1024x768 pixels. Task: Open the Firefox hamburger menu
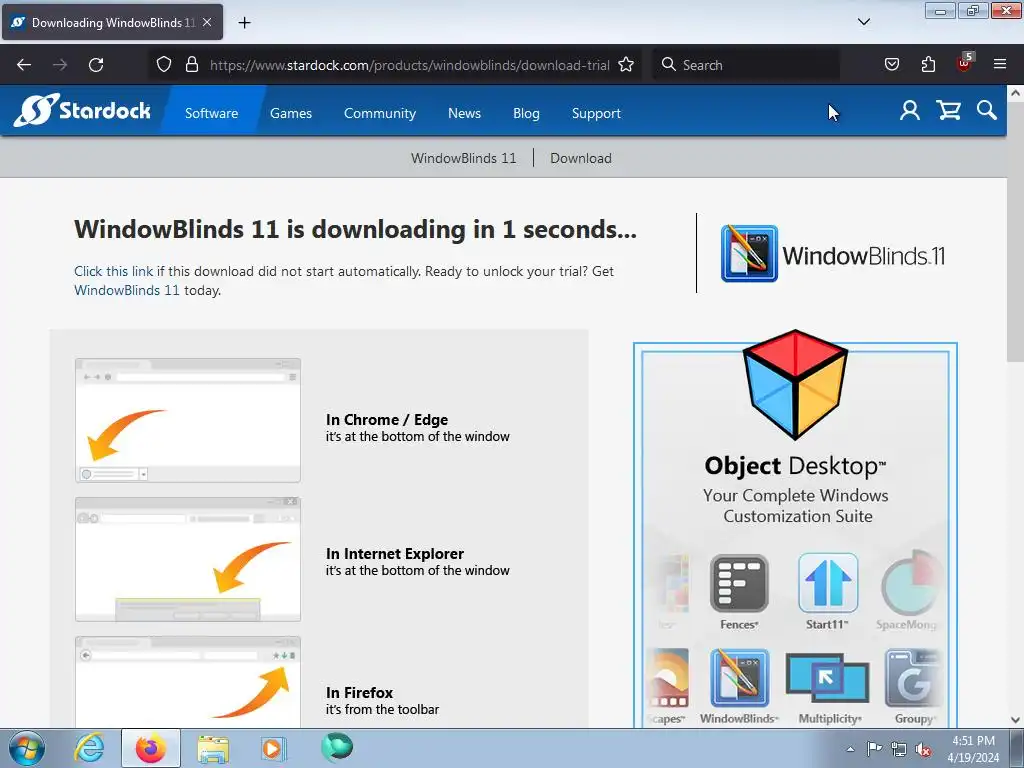point(1000,65)
